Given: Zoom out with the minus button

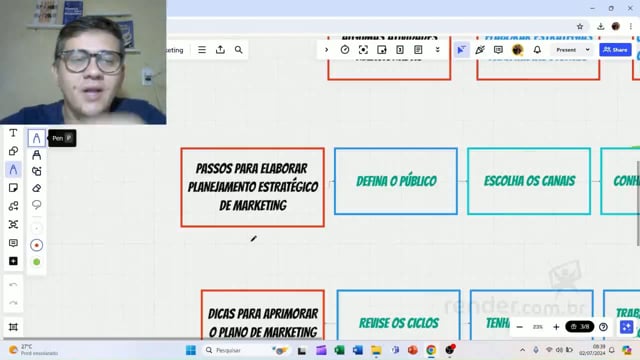Looking at the screenshot, I should pyautogui.click(x=520, y=327).
